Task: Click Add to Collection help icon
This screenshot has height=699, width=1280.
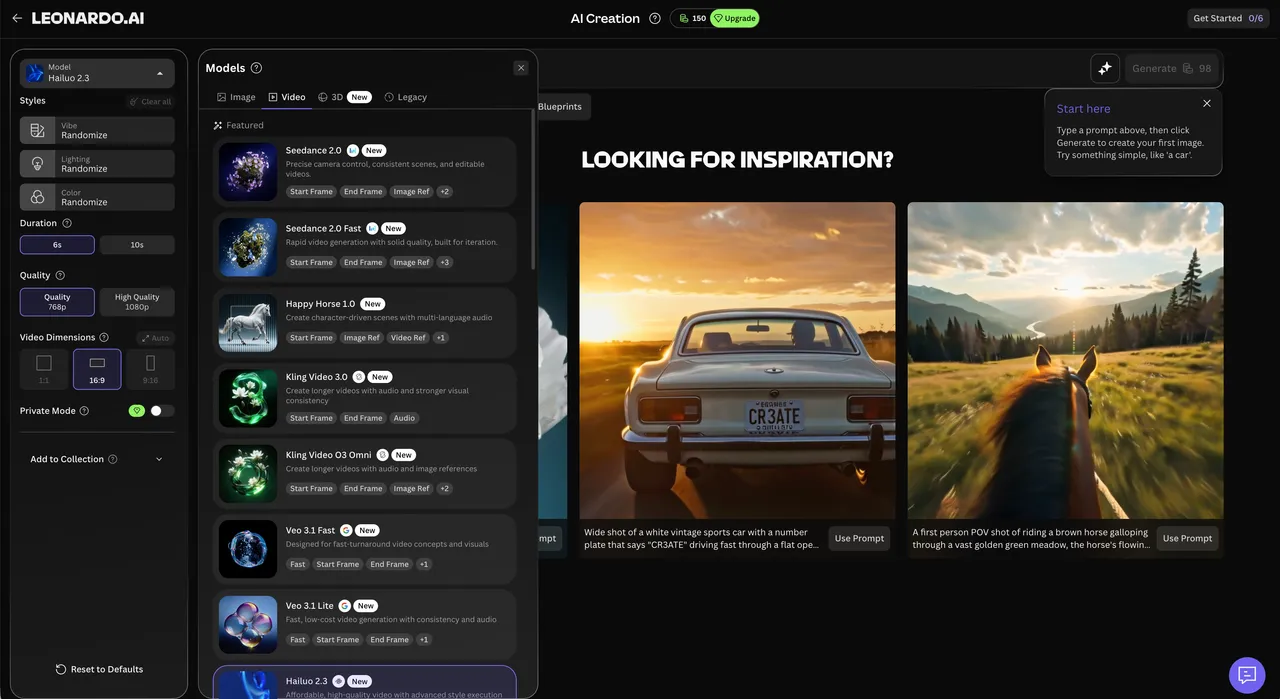Action: 112,460
